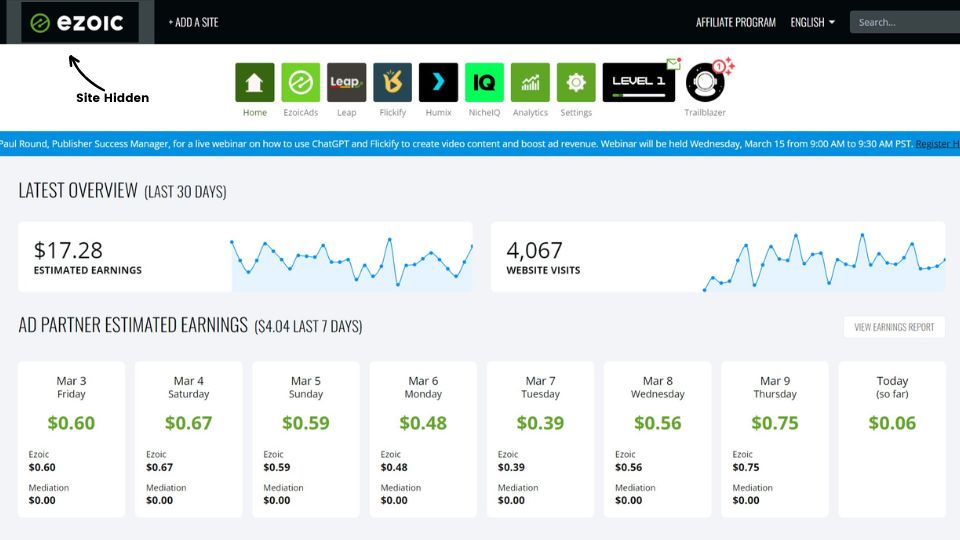This screenshot has width=960, height=540.
Task: Select the Mar 9 Thursday $0.75 amount
Action: [775, 423]
